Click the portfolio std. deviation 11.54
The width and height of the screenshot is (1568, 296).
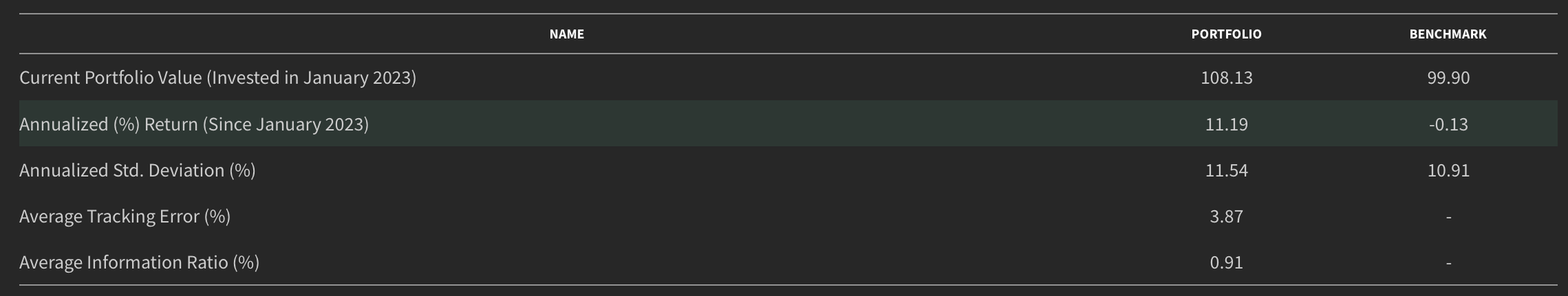(1226, 170)
